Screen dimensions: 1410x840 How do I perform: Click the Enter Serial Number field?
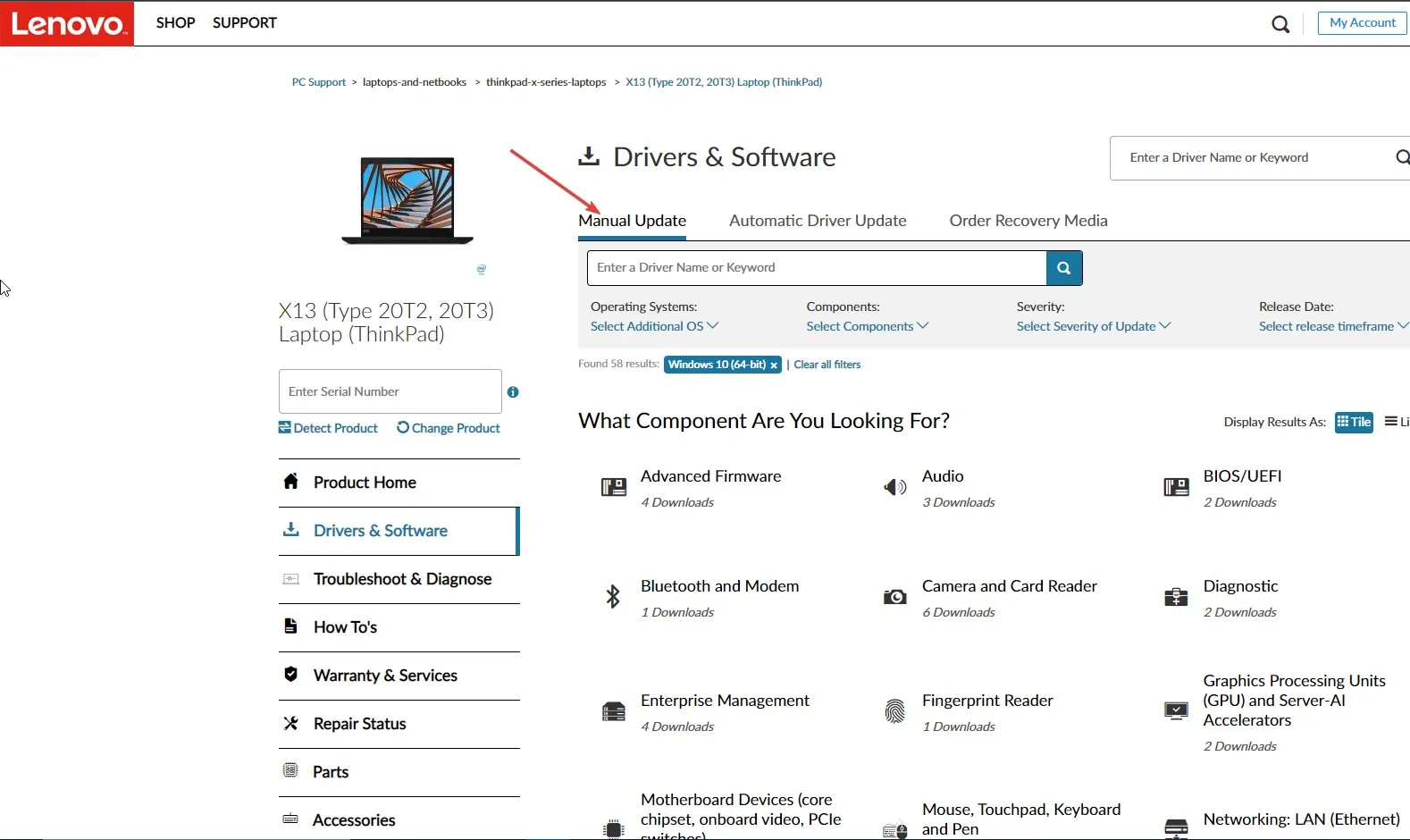[390, 391]
